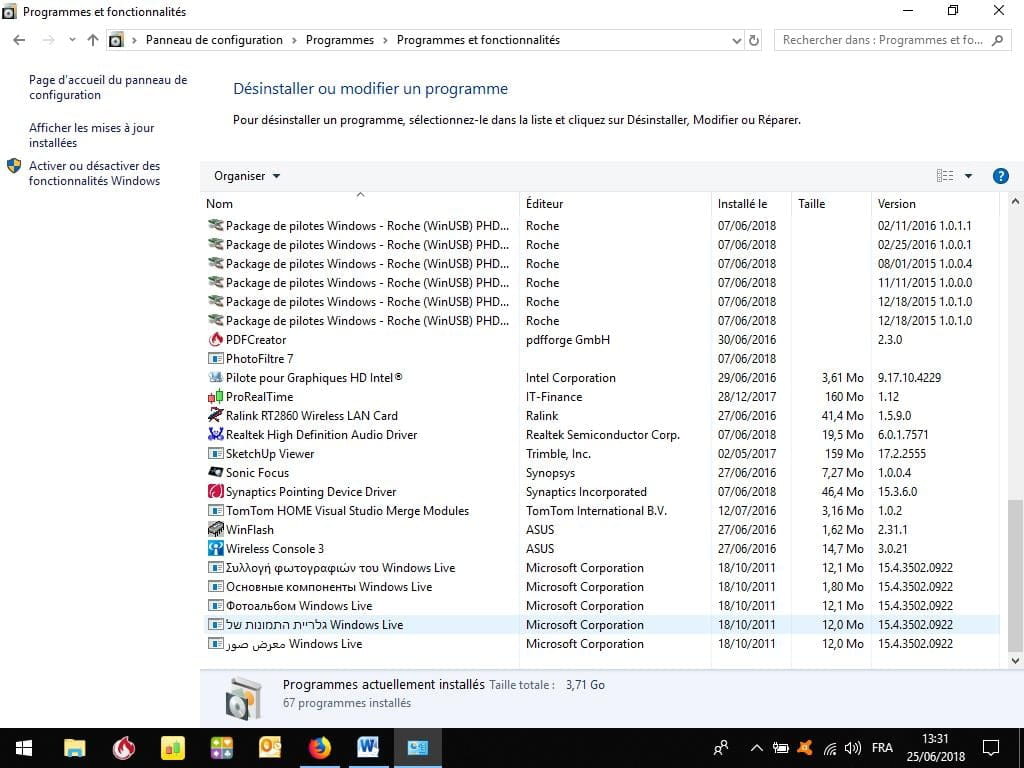Click the Realtek Semiconductor Corp. publisher cell

pyautogui.click(x=603, y=434)
